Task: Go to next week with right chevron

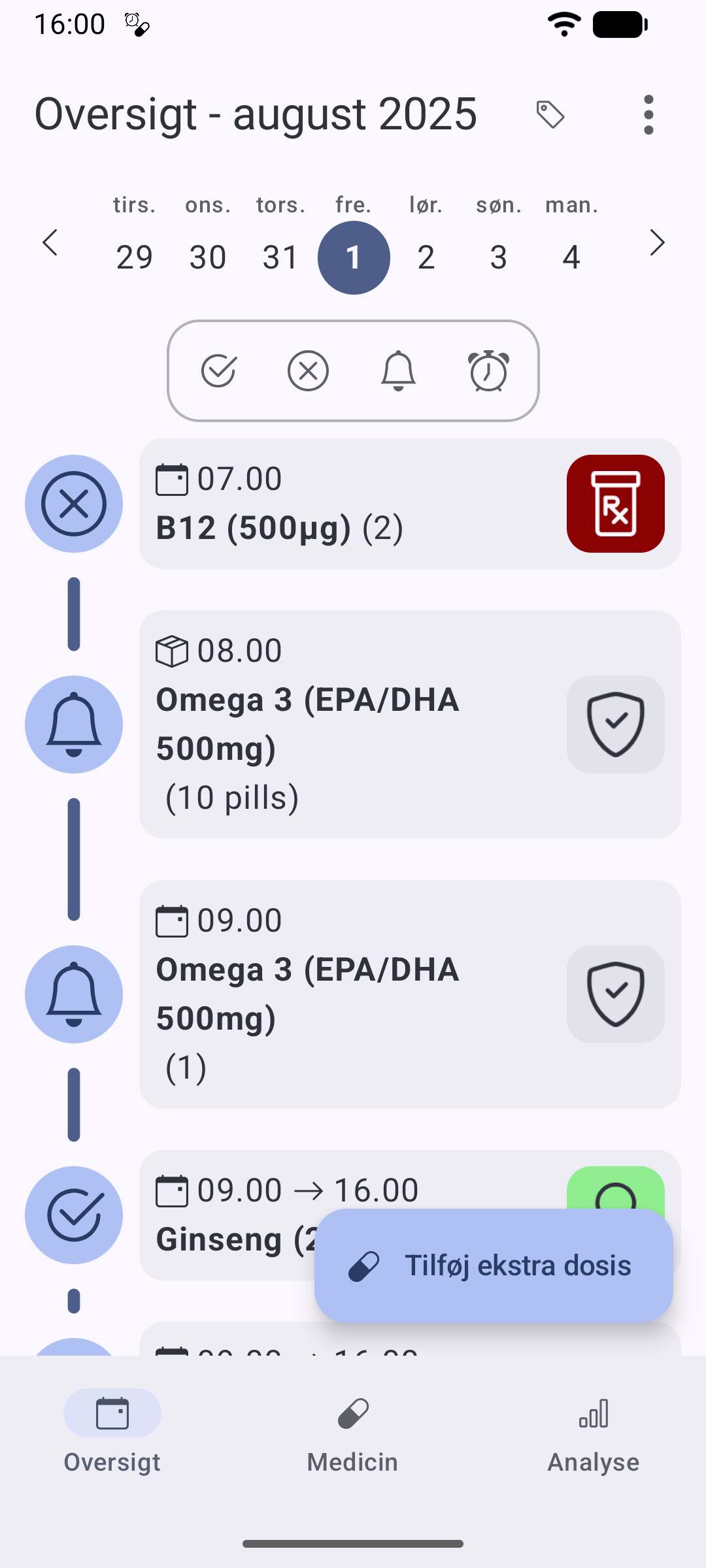Action: 657,243
